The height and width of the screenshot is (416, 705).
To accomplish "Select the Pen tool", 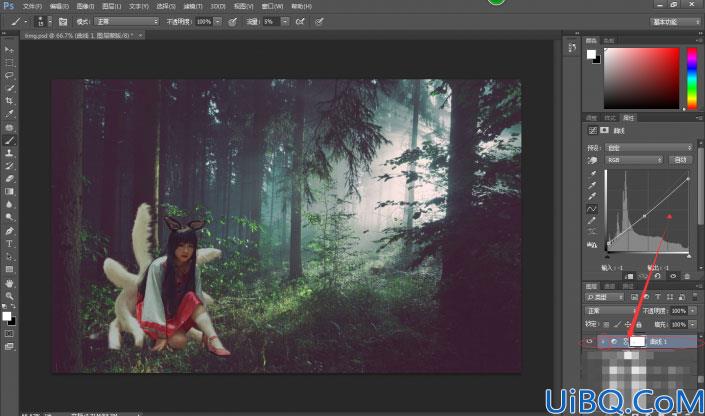I will tap(9, 231).
